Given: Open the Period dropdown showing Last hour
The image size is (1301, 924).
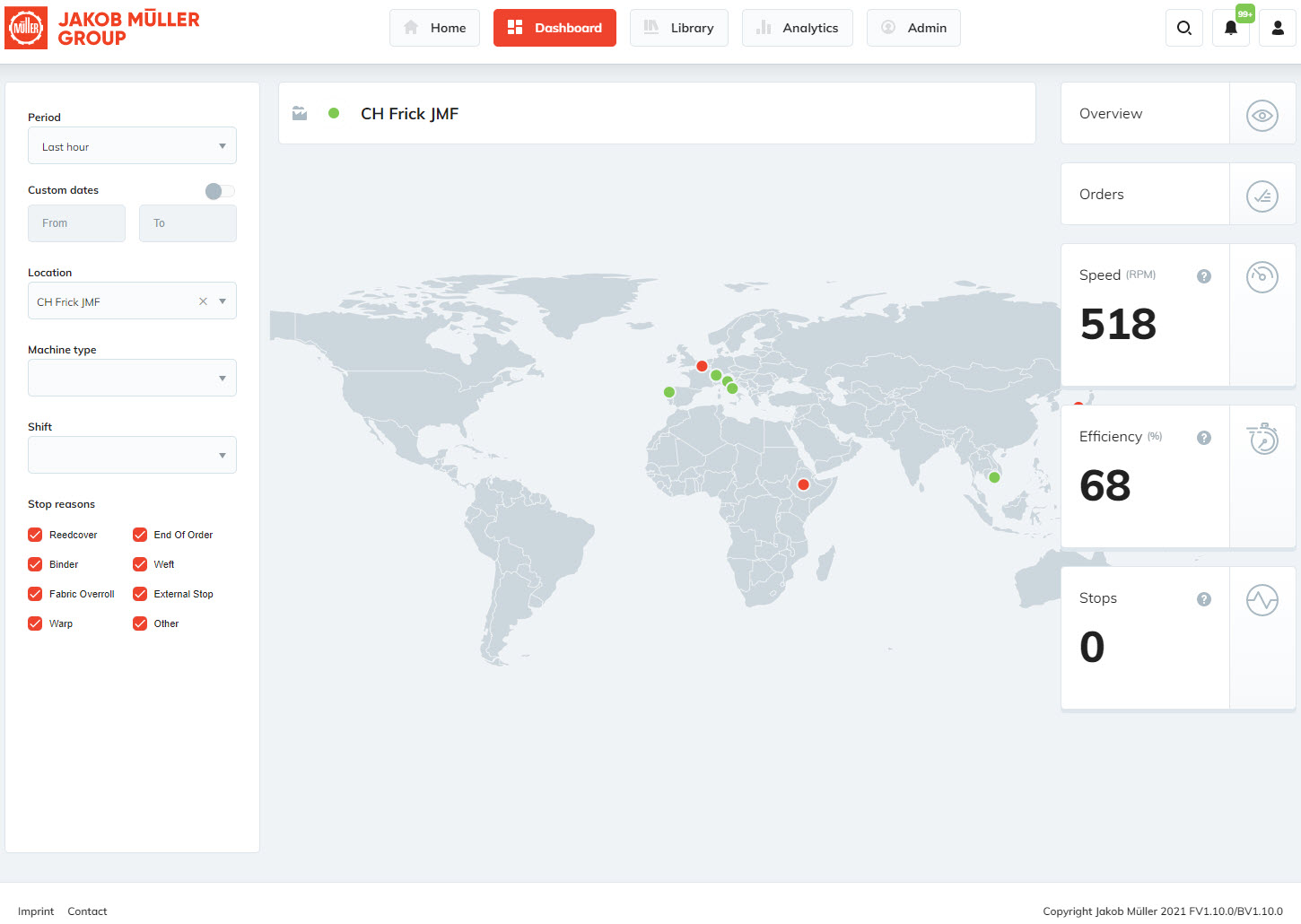Looking at the screenshot, I should point(132,145).
